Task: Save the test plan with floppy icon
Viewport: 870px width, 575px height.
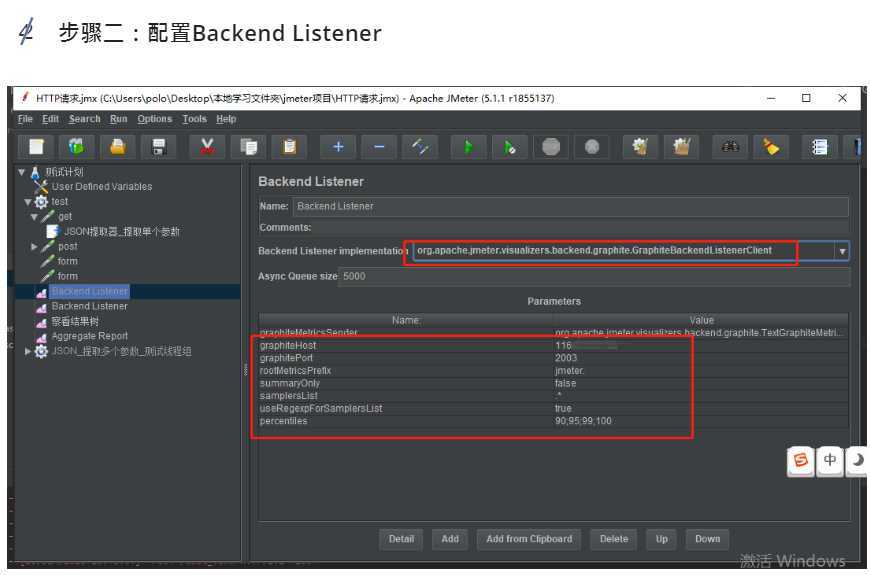Action: coord(159,147)
